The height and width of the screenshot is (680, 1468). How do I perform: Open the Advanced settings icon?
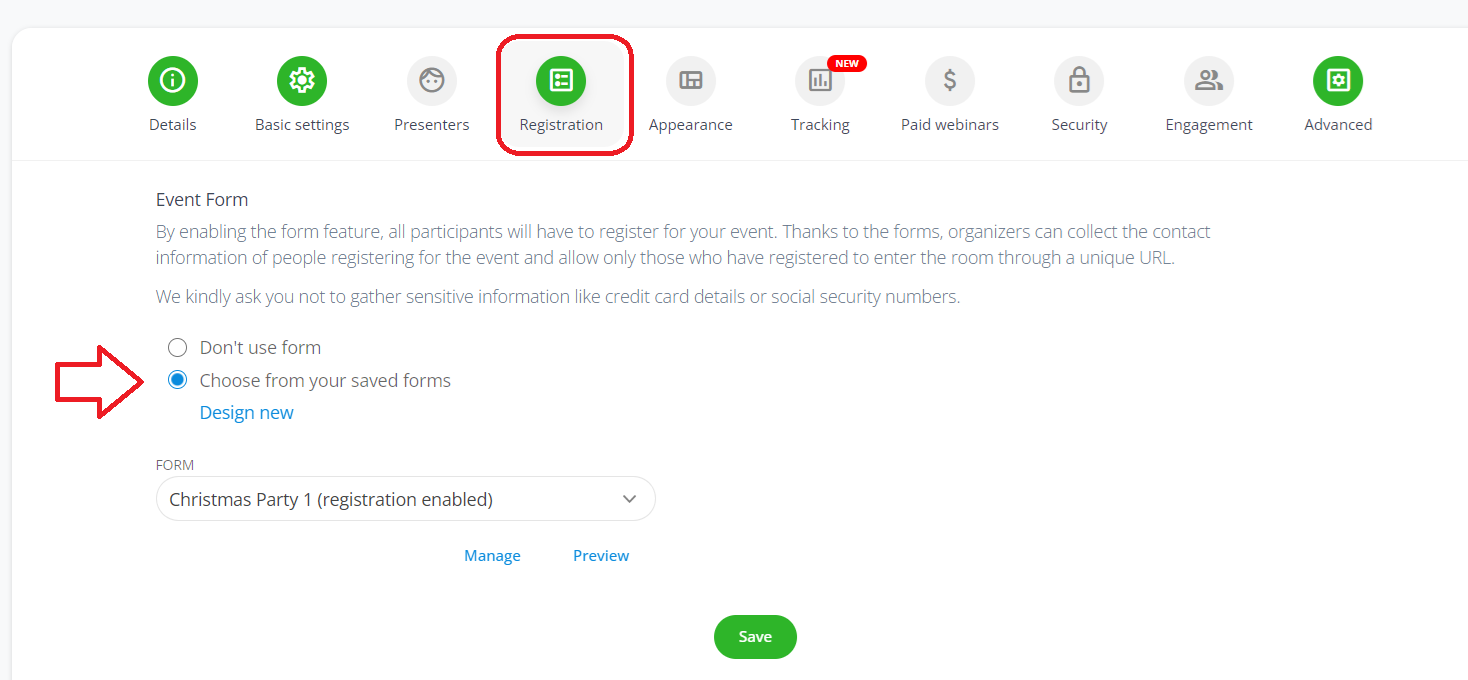1338,81
